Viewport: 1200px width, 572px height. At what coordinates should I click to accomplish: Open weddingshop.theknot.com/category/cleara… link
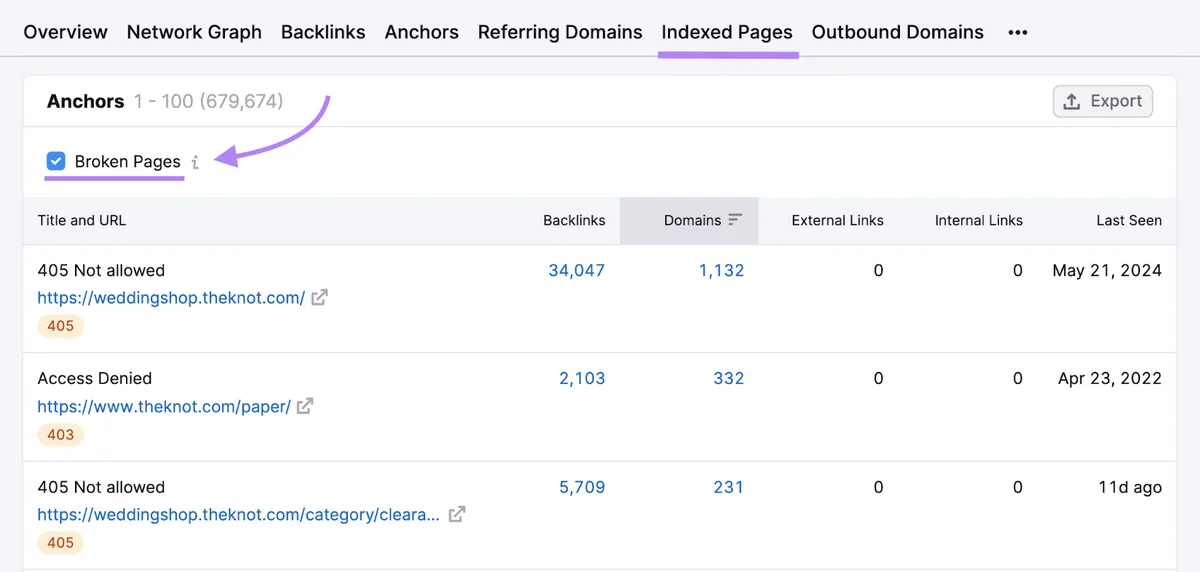238,515
